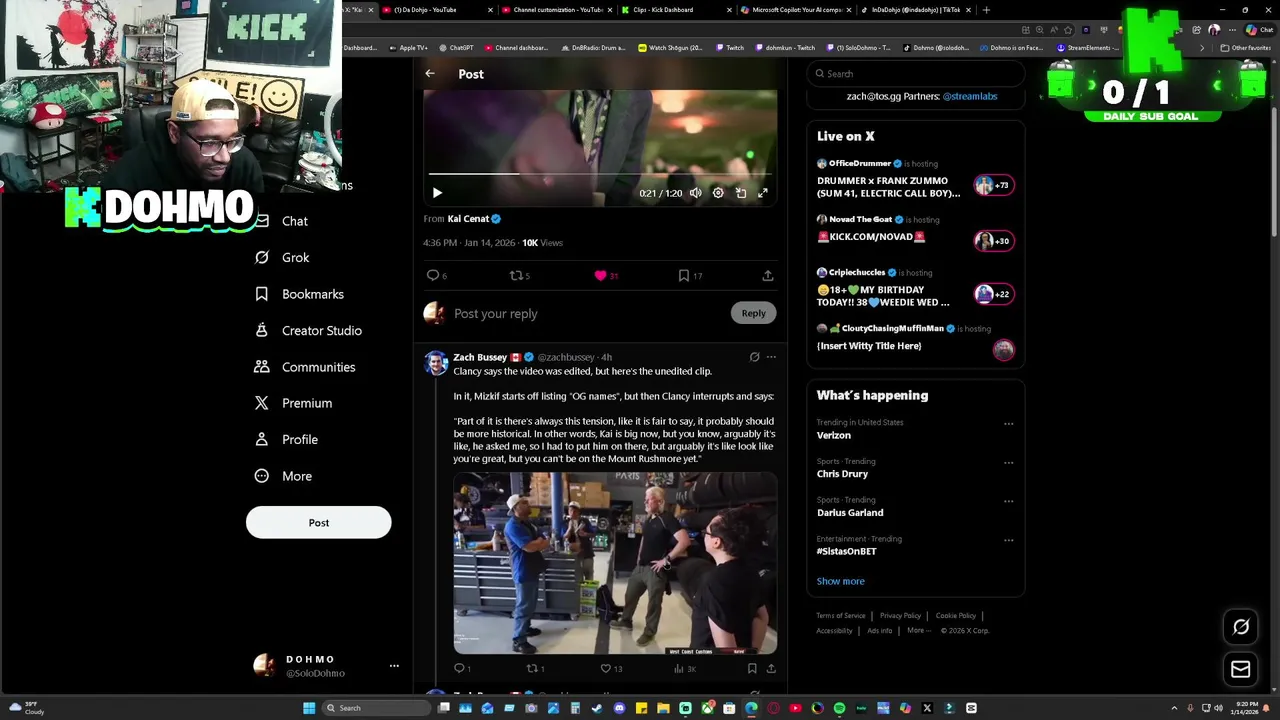Bookmark the main post
1280x720 pixels.
click(x=684, y=275)
